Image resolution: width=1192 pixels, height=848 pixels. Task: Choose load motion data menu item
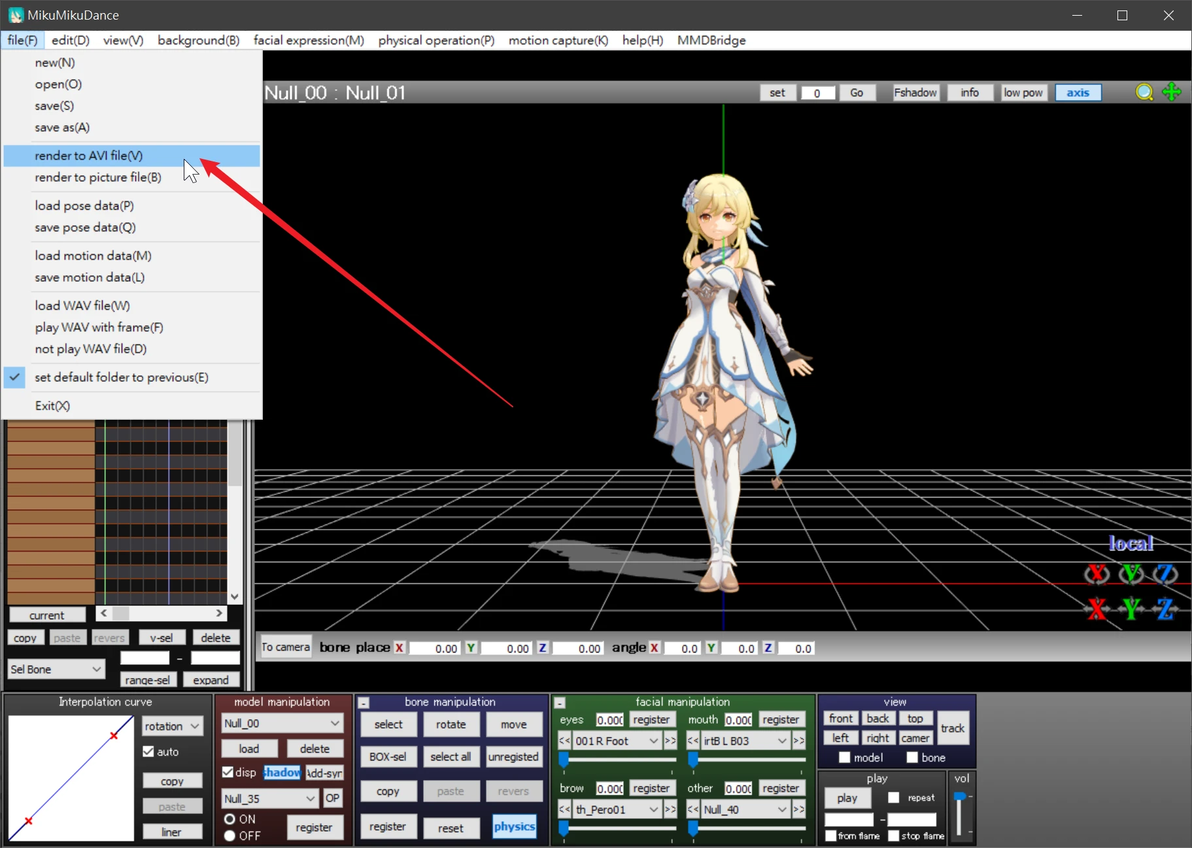(x=132, y=256)
